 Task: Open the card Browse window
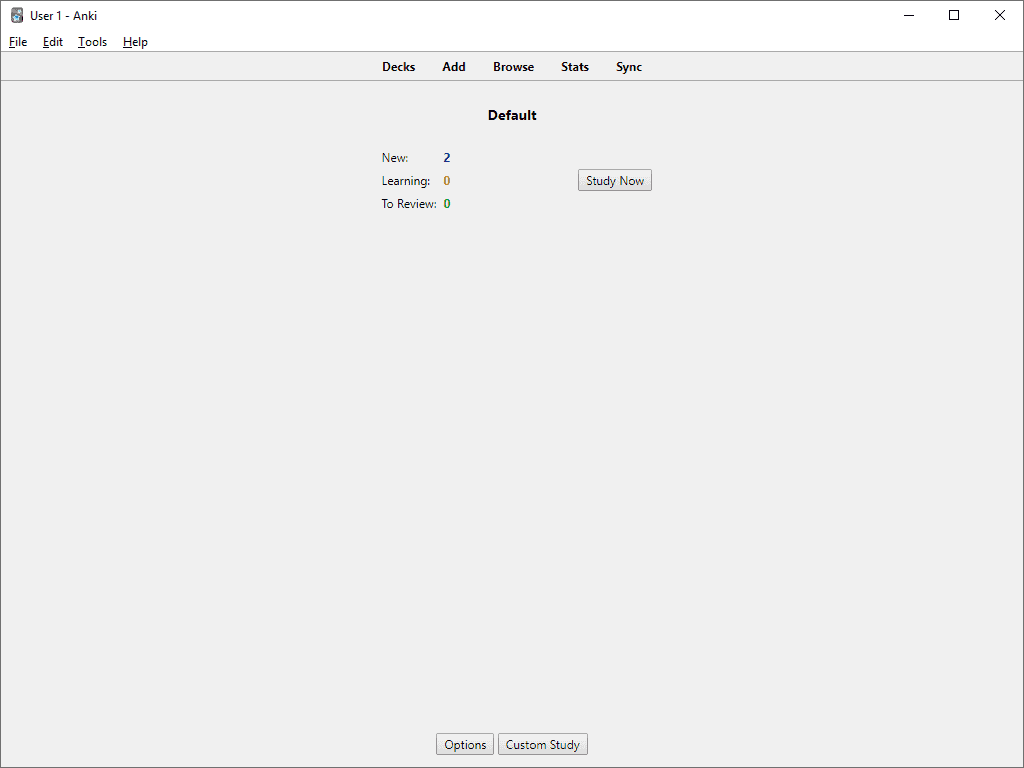click(x=513, y=67)
